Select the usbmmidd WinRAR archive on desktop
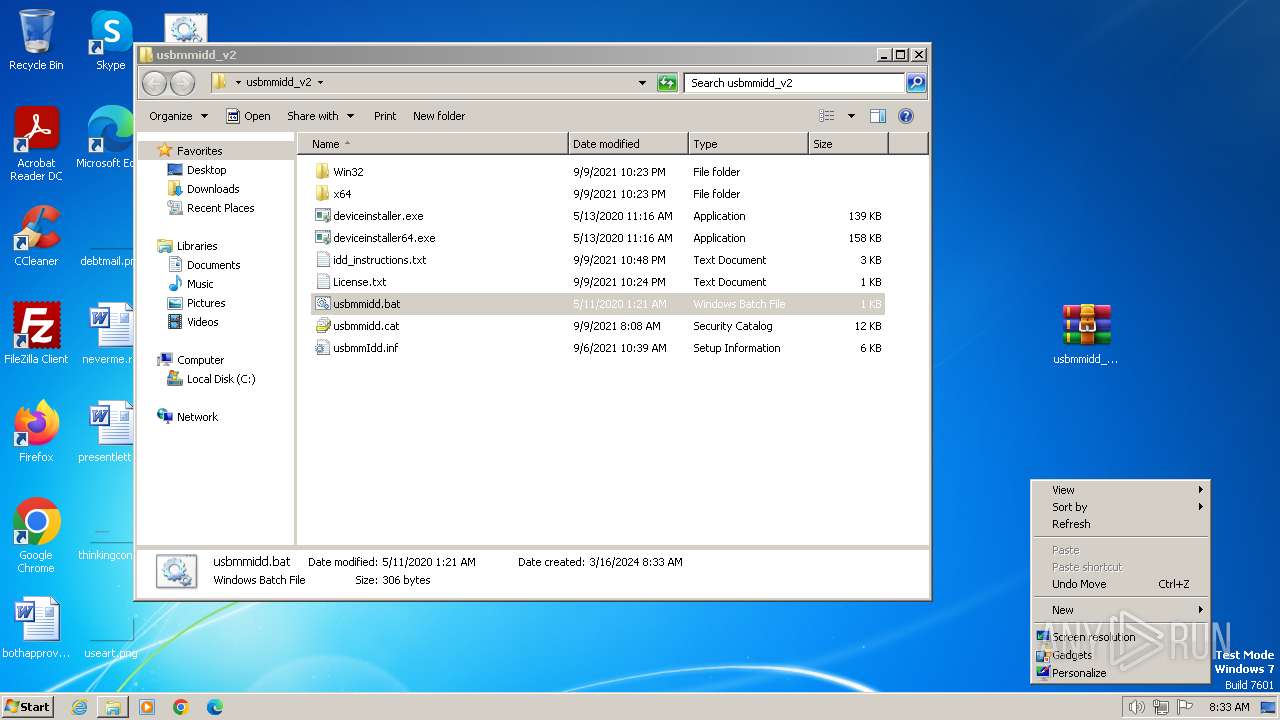 (1086, 334)
